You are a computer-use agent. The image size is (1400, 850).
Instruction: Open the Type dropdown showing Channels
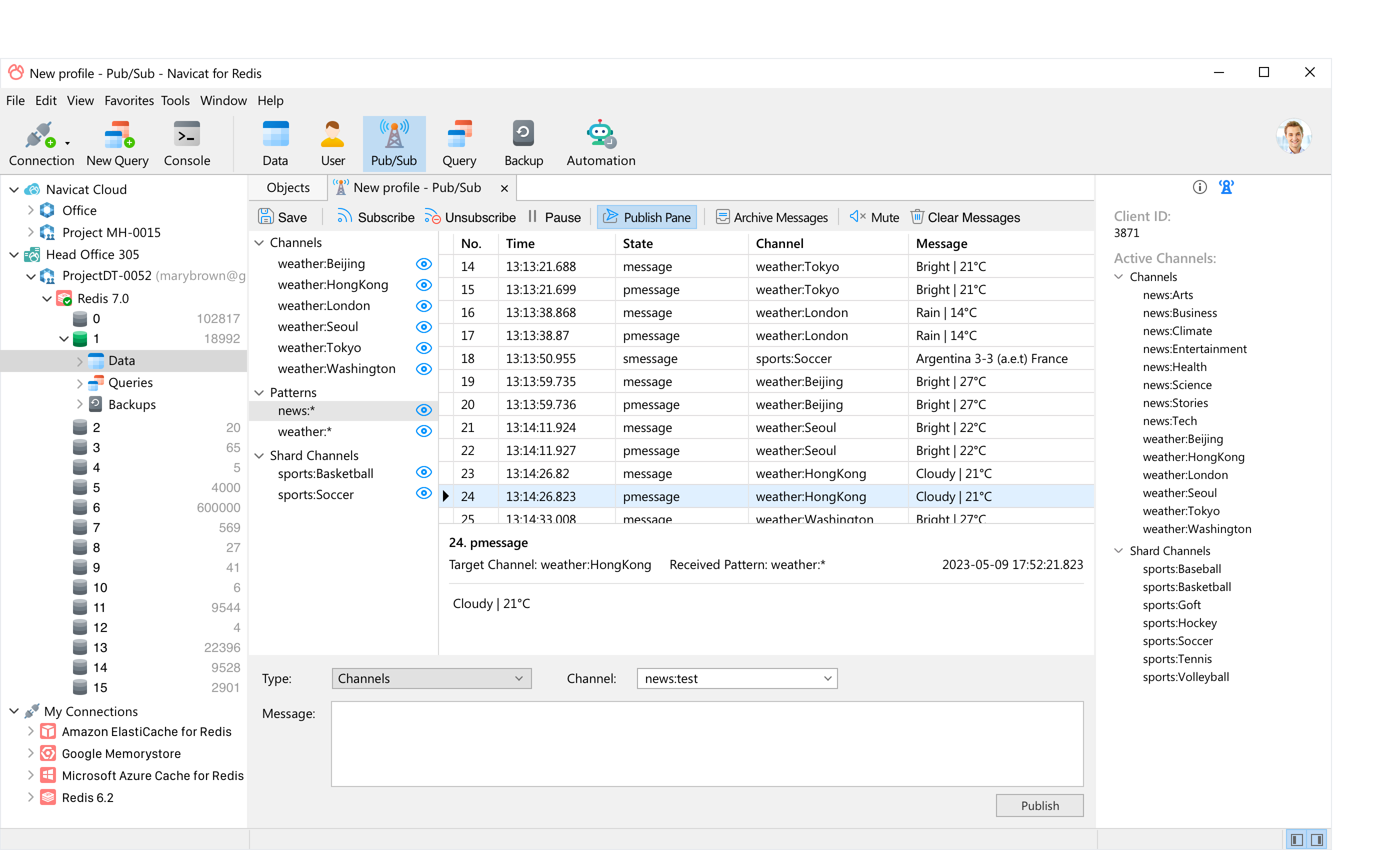coord(431,678)
